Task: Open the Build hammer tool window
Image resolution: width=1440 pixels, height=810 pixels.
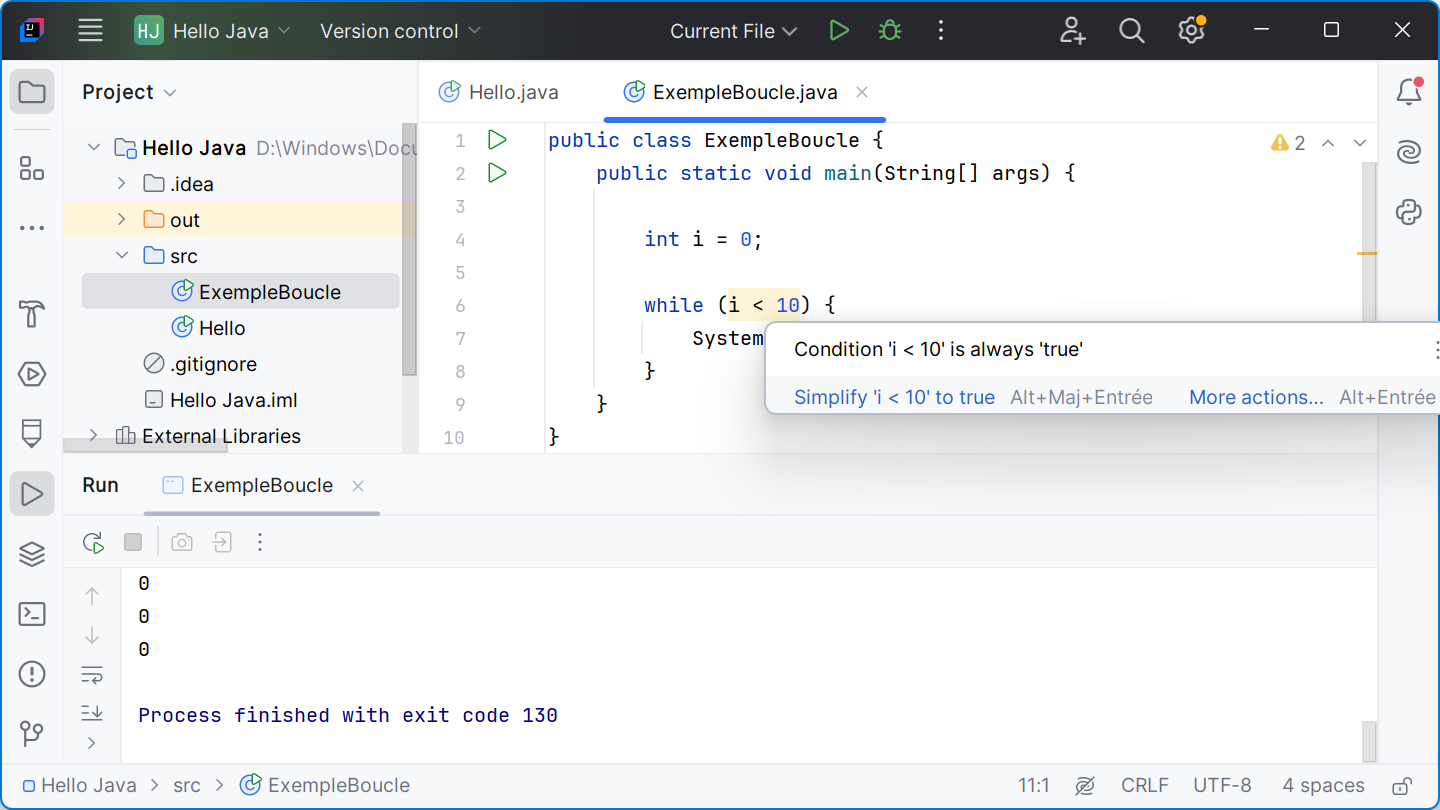Action: 32,314
